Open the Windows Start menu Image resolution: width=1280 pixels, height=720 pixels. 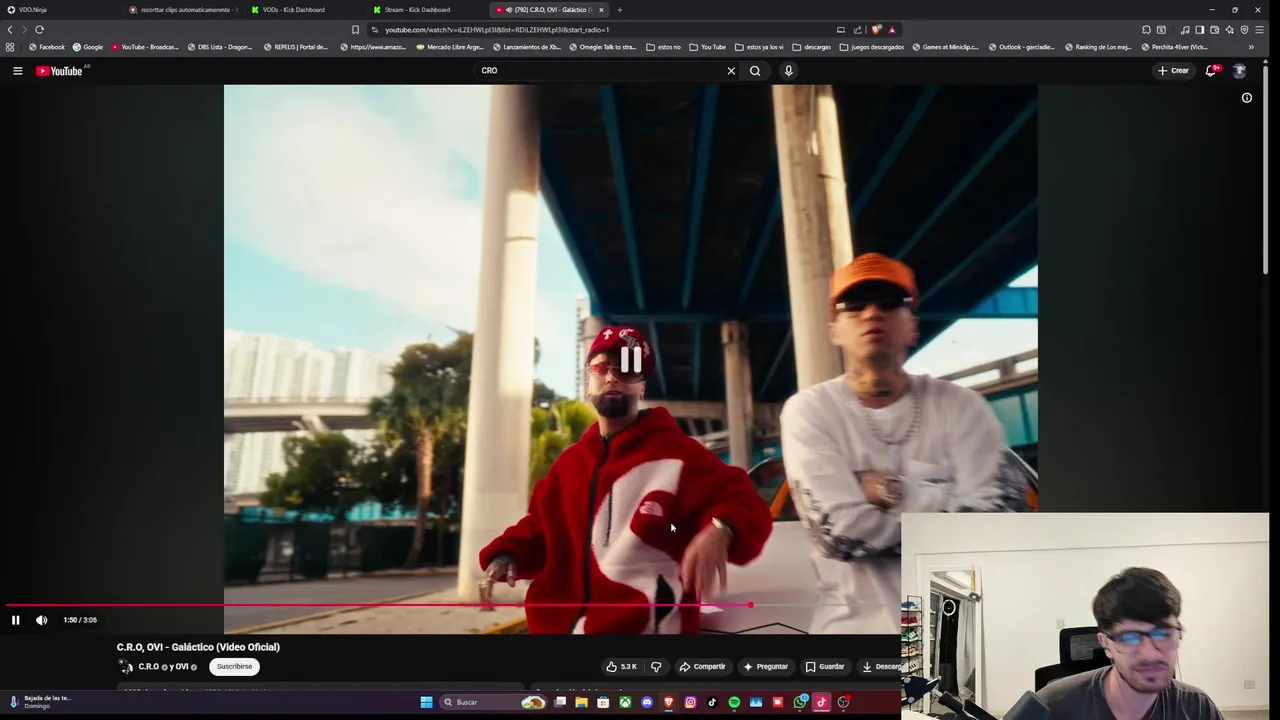click(x=426, y=702)
